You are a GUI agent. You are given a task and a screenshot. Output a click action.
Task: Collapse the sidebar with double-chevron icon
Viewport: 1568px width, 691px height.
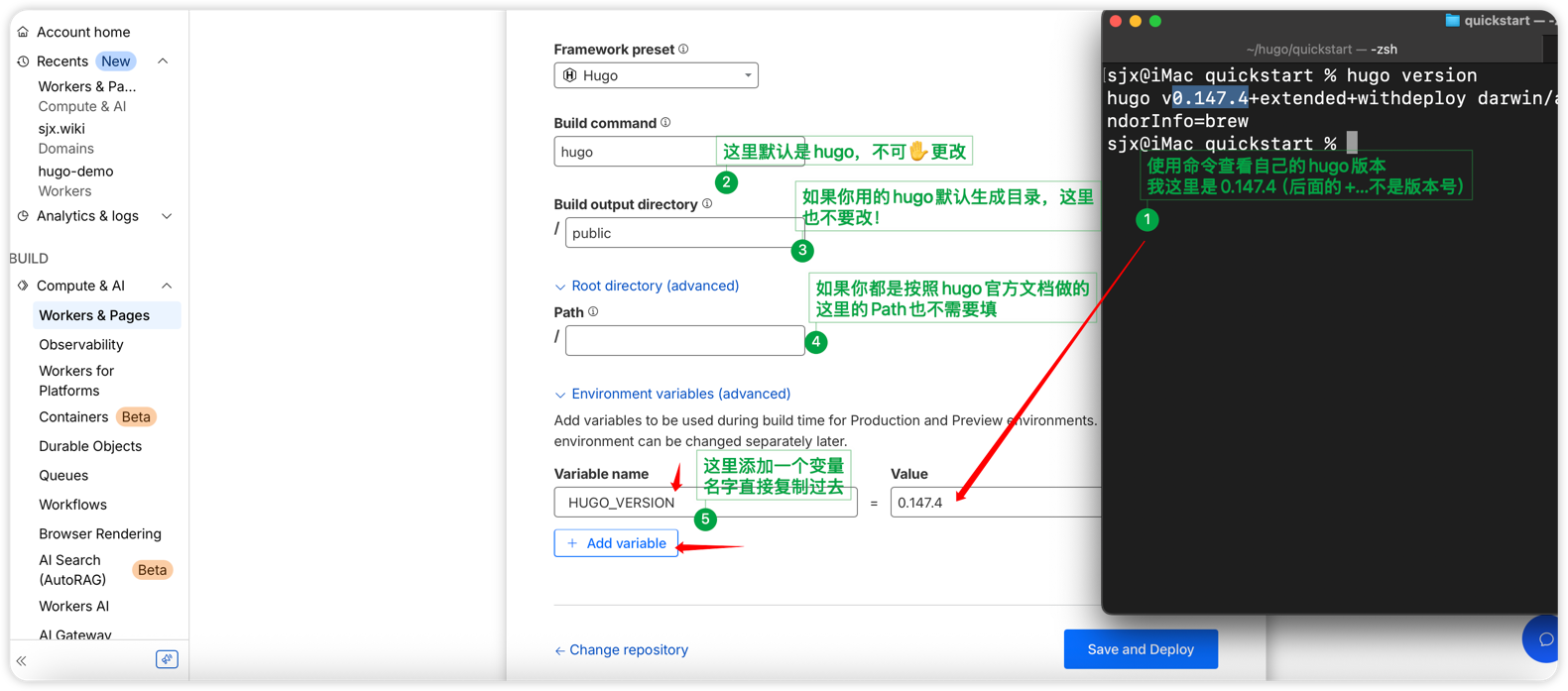pyautogui.click(x=22, y=660)
